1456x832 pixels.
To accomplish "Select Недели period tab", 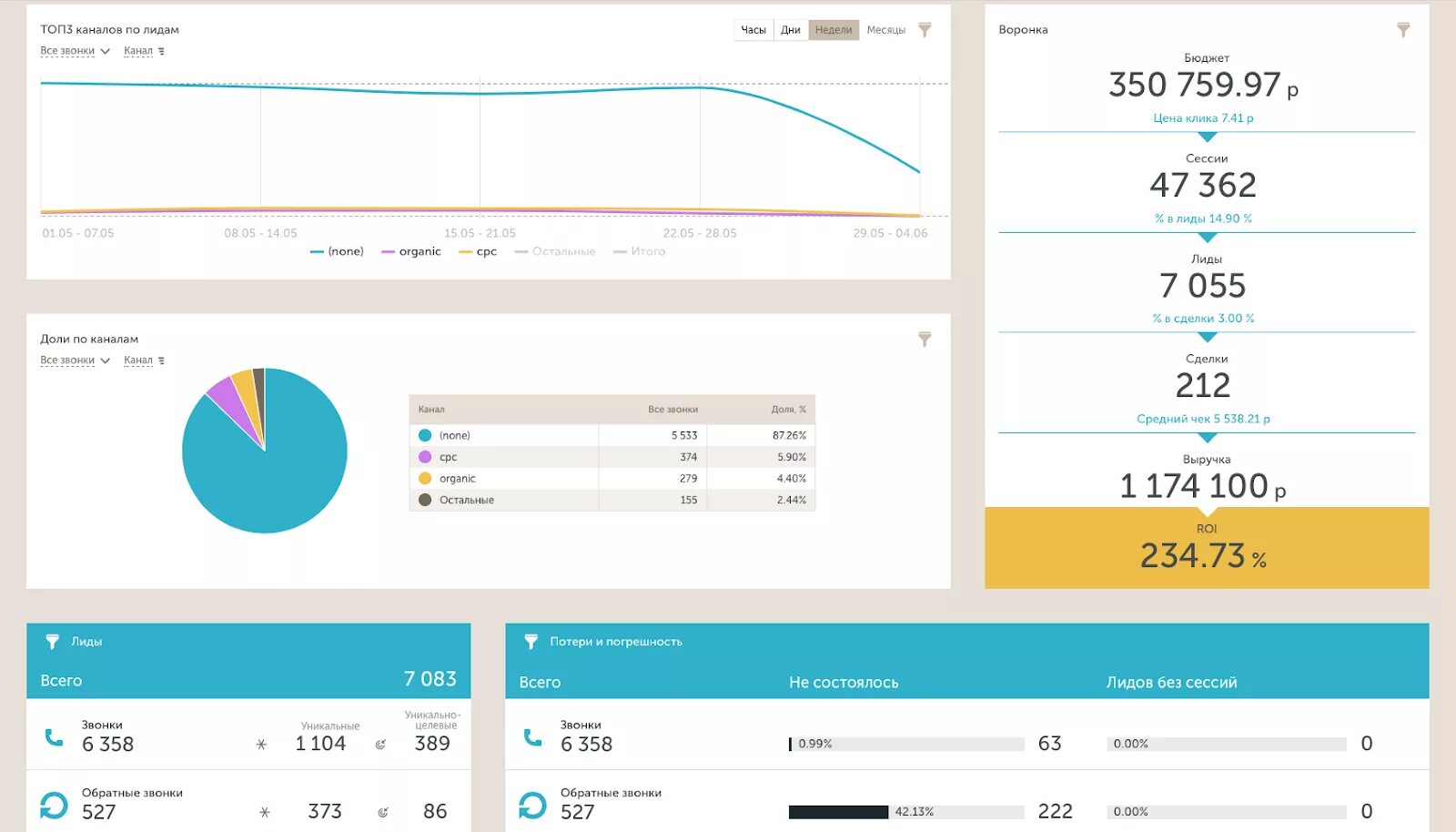I will pos(834,30).
